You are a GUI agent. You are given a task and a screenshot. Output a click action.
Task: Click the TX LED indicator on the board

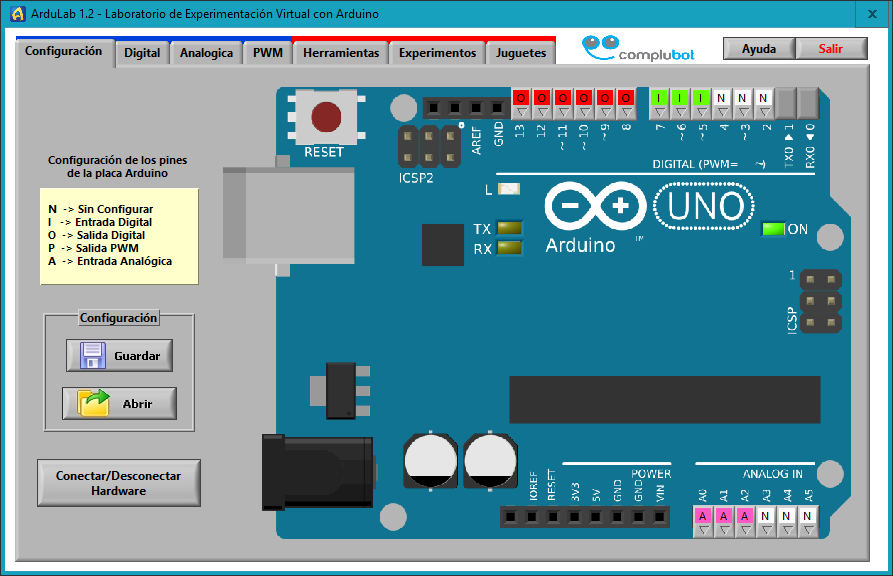click(x=509, y=228)
